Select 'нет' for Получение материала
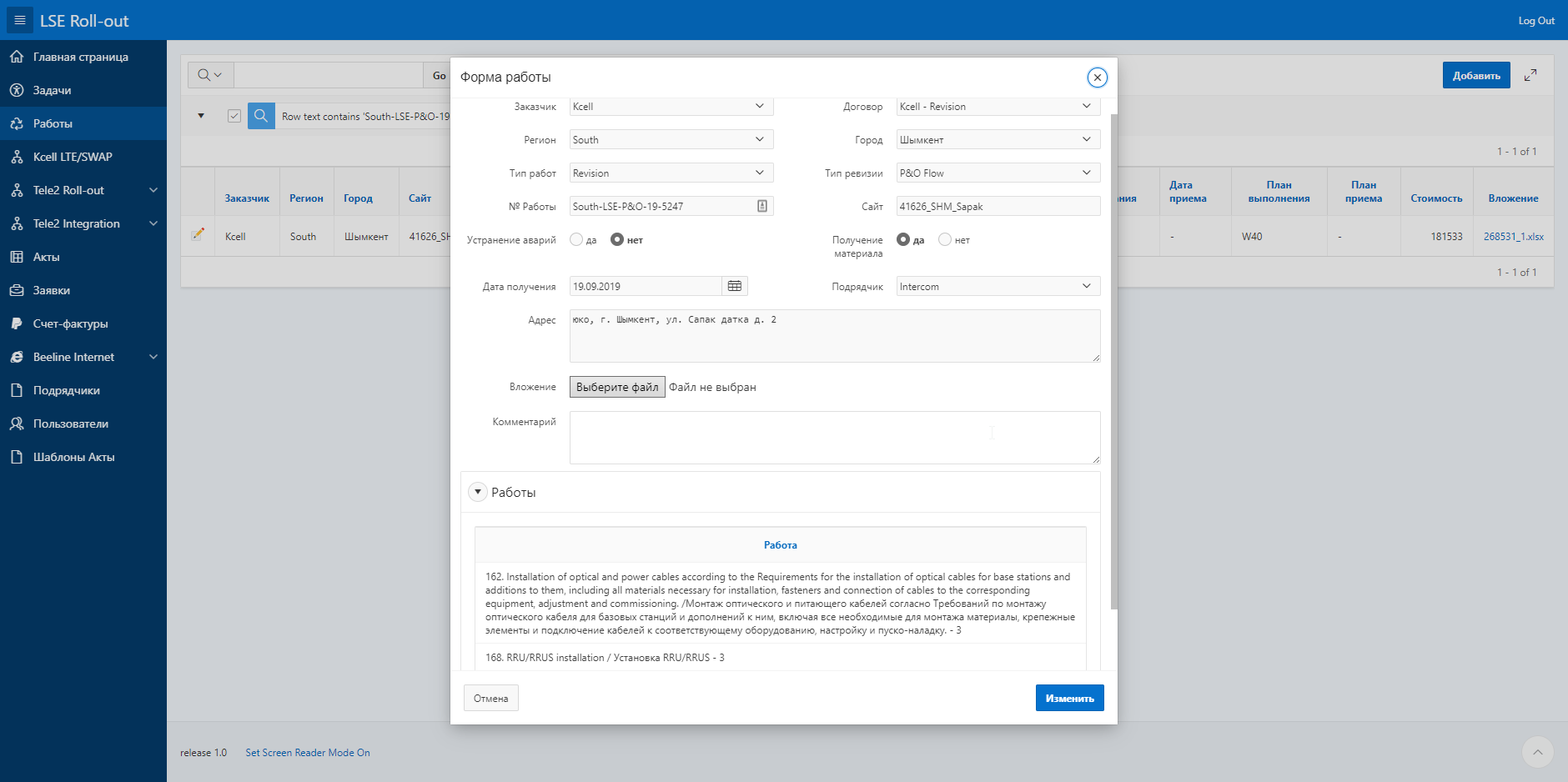This screenshot has height=782, width=1568. (945, 239)
